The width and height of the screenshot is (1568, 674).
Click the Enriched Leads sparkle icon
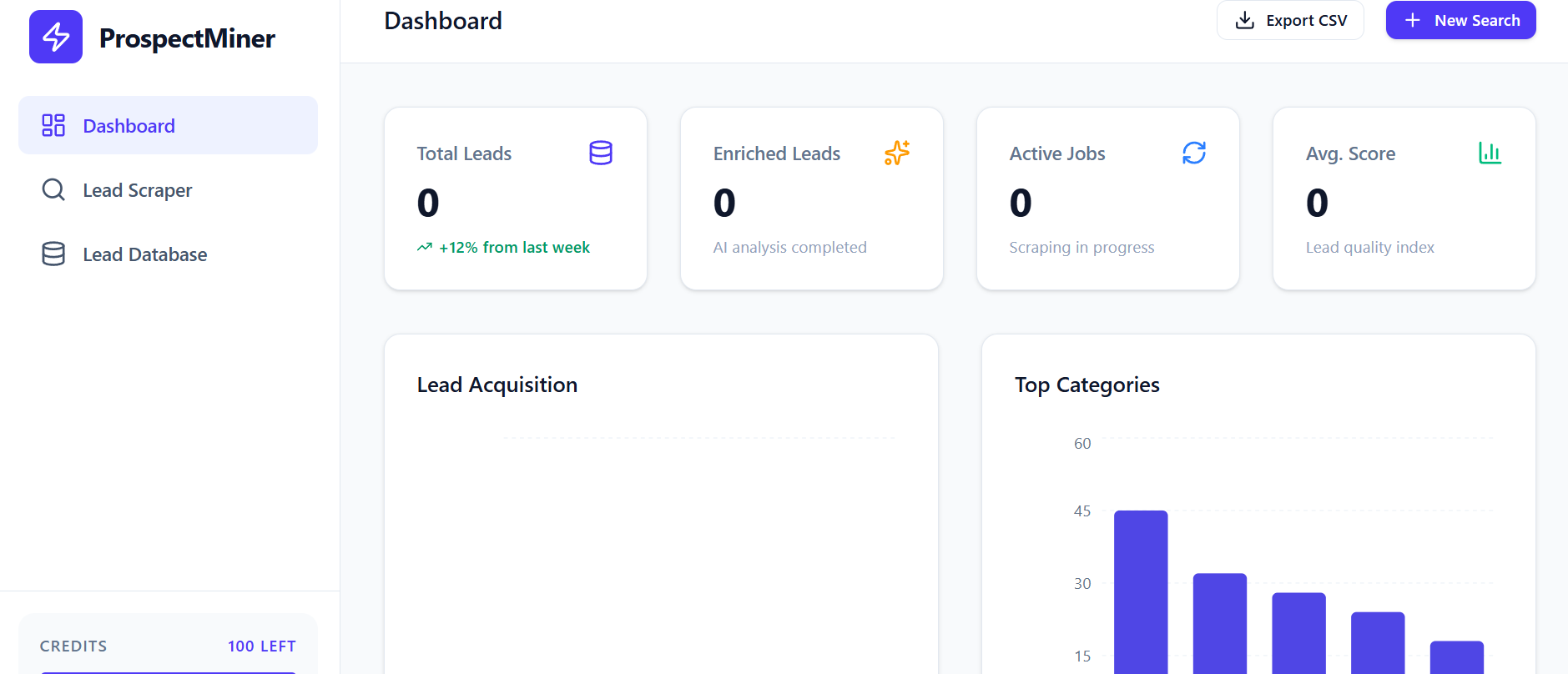(x=897, y=153)
